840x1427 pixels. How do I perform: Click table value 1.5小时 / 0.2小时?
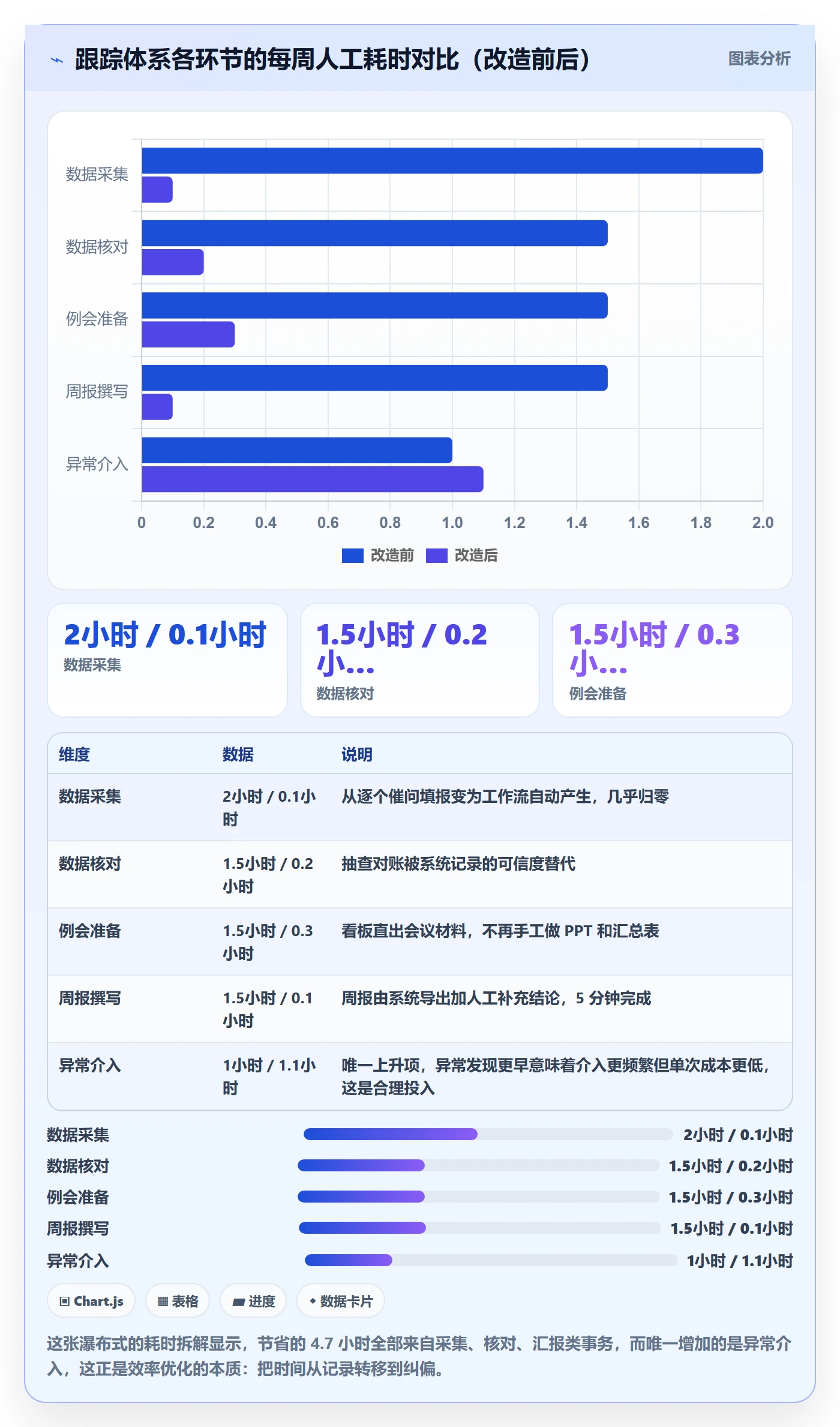point(268,875)
